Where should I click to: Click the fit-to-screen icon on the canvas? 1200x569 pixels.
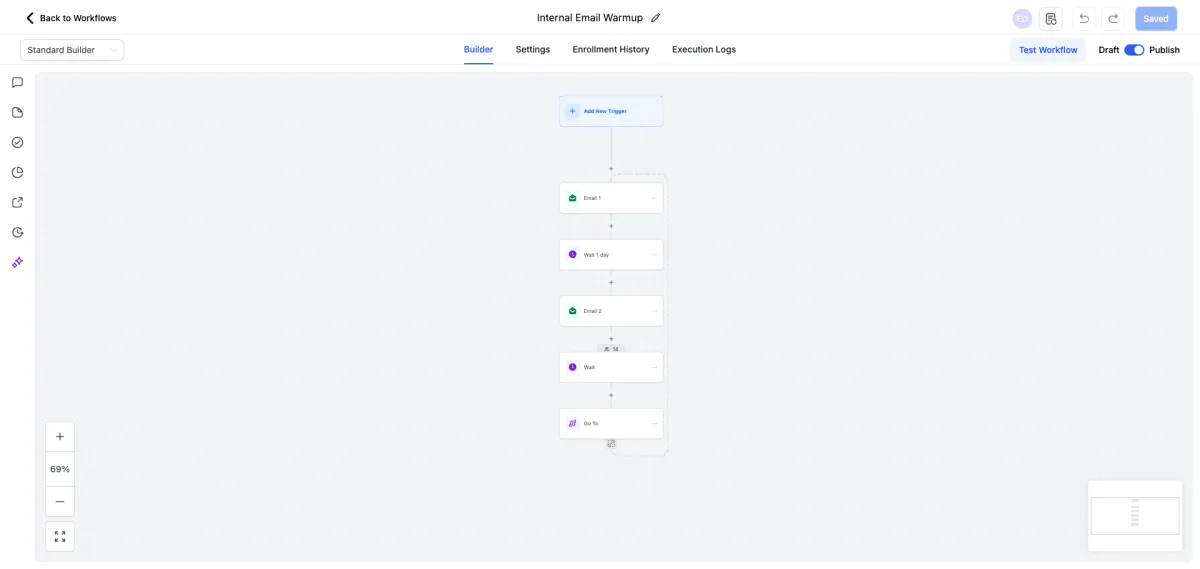click(x=60, y=537)
